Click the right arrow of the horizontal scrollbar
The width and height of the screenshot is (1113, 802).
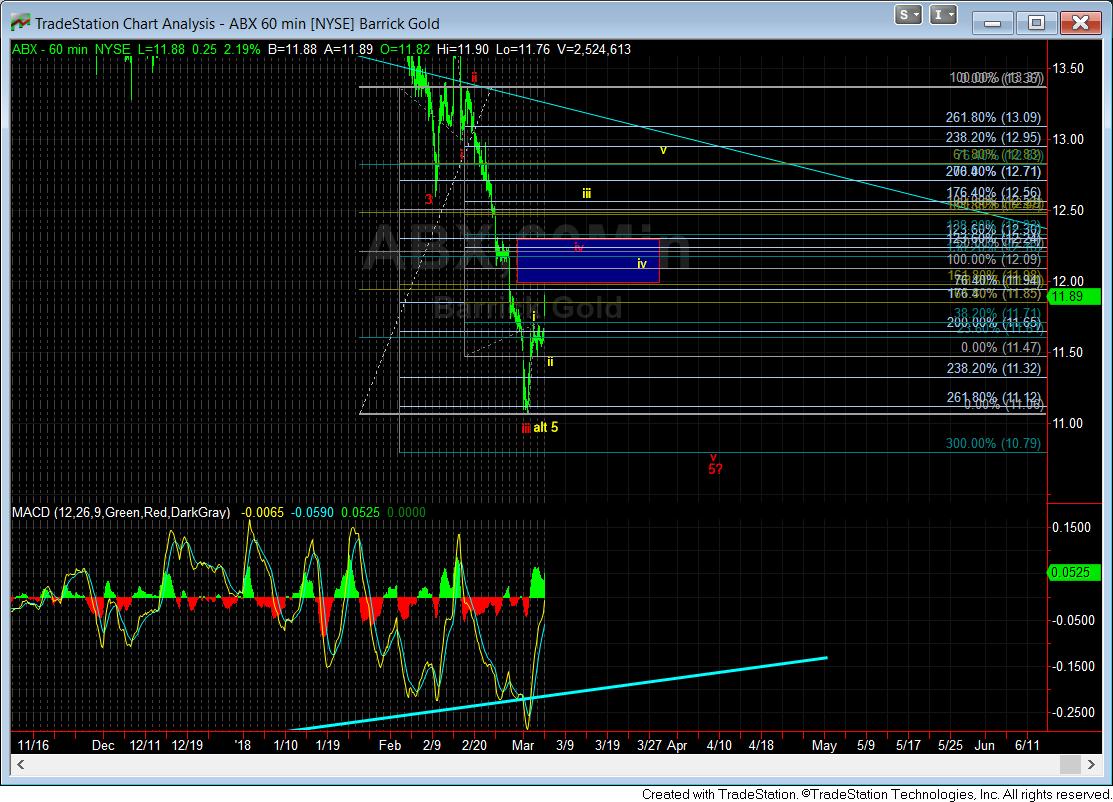[1093, 764]
